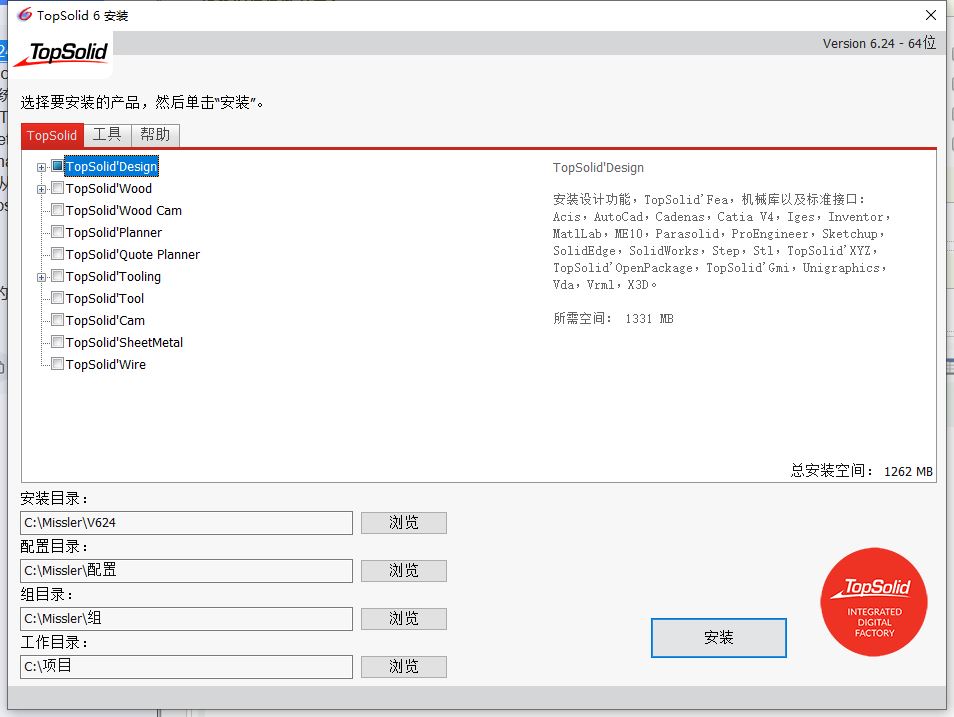This screenshot has height=717, width=954.
Task: Select the TopSolid'Design tree label
Action: point(111,166)
